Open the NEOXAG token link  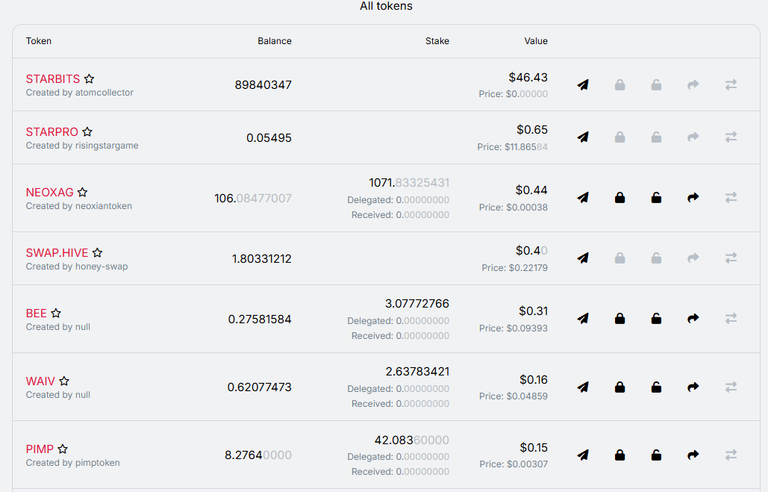(x=49, y=192)
